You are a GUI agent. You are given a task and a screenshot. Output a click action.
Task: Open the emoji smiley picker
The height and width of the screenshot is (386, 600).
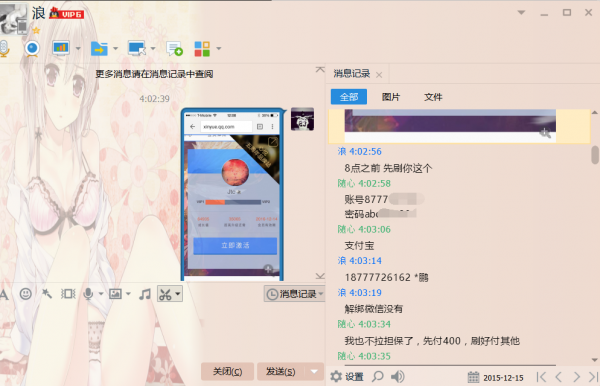26,294
